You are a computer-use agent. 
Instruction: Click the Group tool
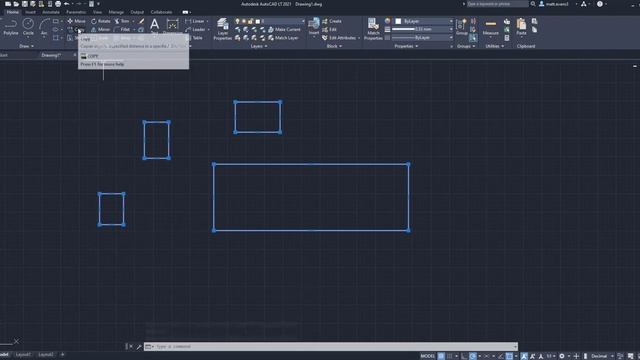pyautogui.click(x=462, y=27)
